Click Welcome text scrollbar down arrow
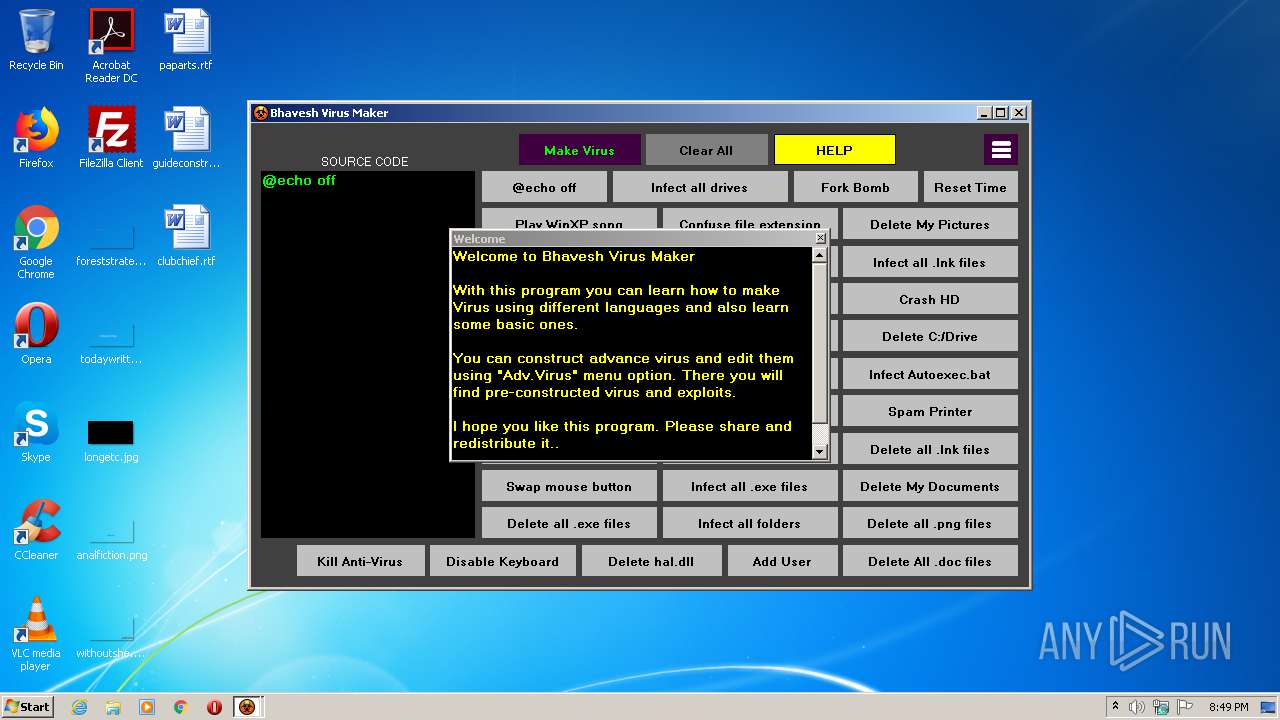Image resolution: width=1280 pixels, height=720 pixels. tap(820, 452)
